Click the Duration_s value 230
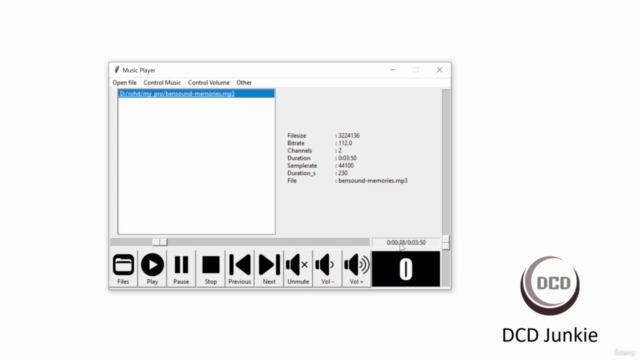 tap(343, 173)
